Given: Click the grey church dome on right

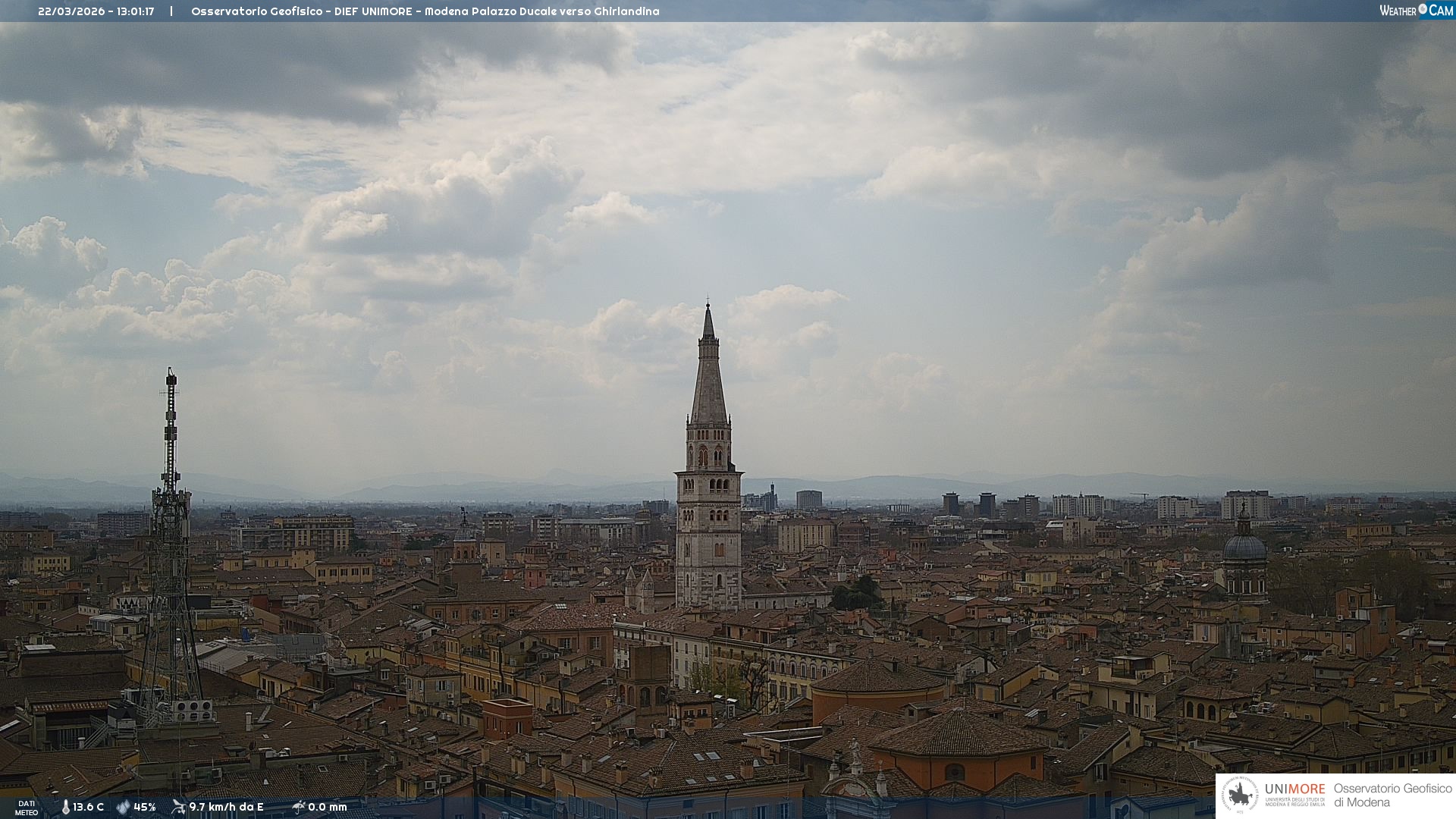Looking at the screenshot, I should tap(1244, 548).
